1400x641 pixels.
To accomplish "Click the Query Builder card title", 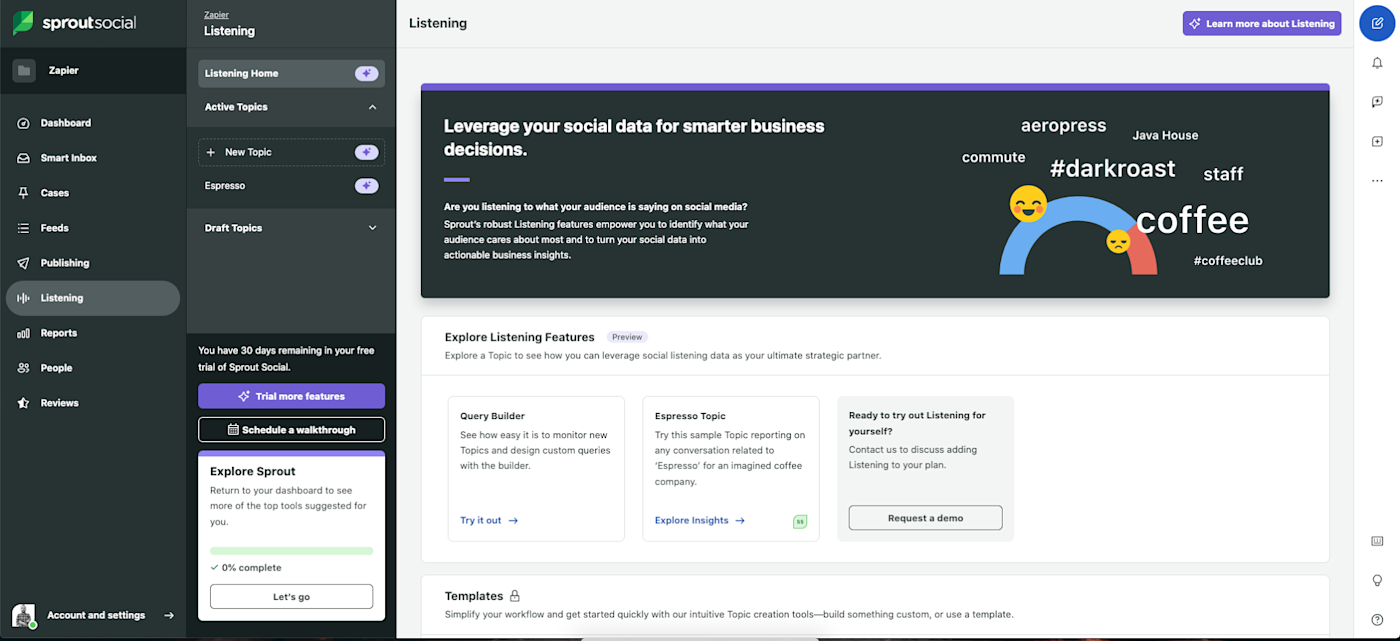I will point(492,416).
